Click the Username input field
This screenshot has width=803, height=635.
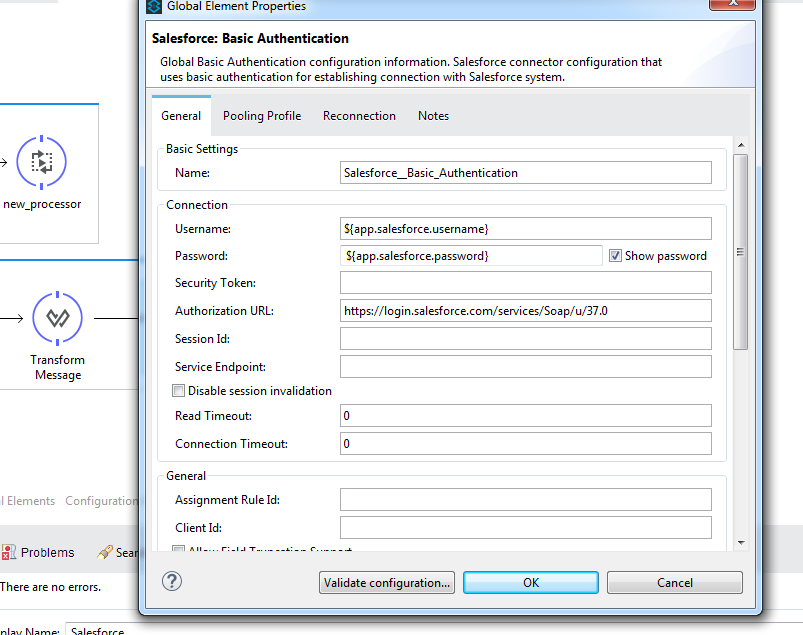(x=525, y=228)
